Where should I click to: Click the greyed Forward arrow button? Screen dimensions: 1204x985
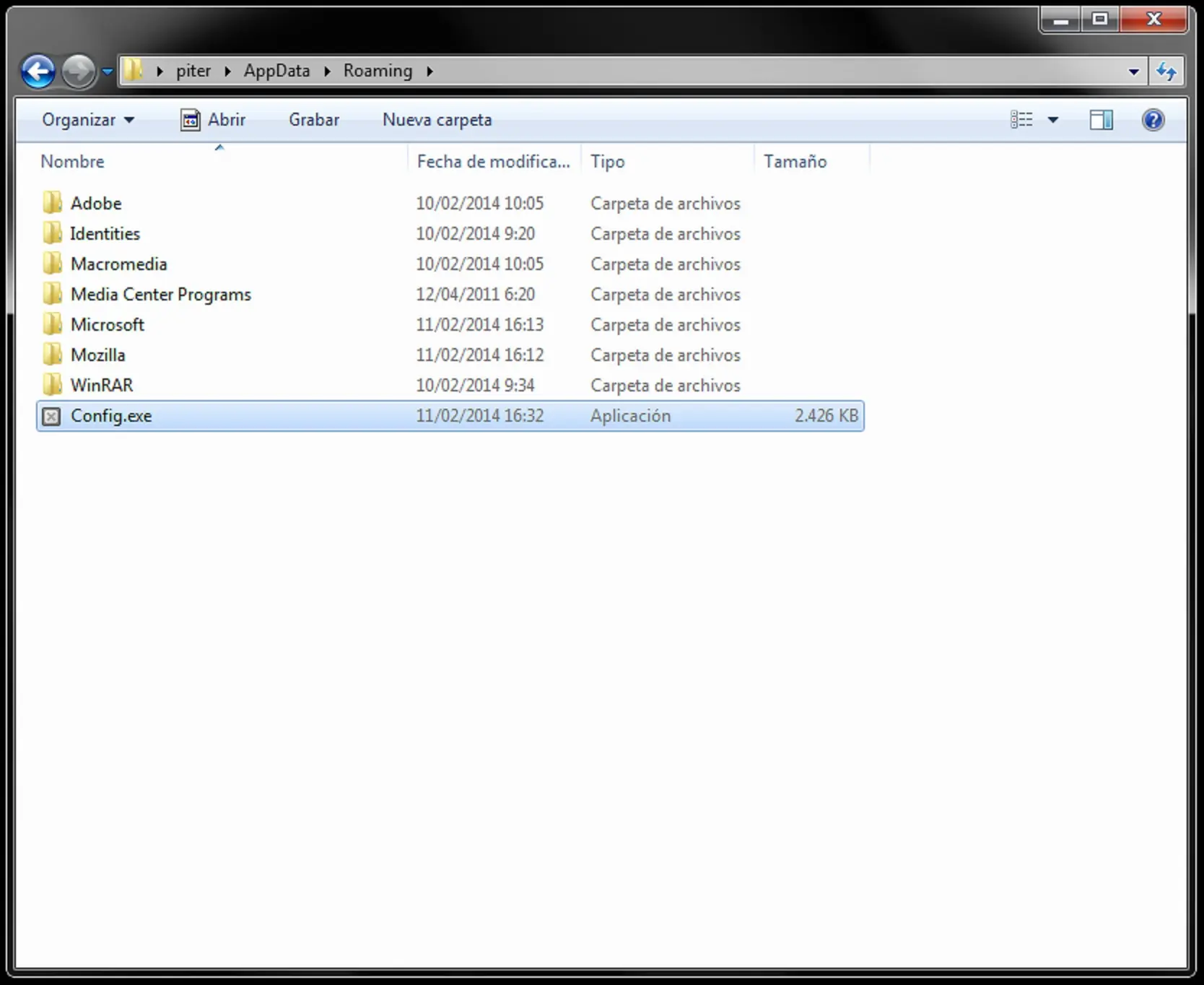79,71
